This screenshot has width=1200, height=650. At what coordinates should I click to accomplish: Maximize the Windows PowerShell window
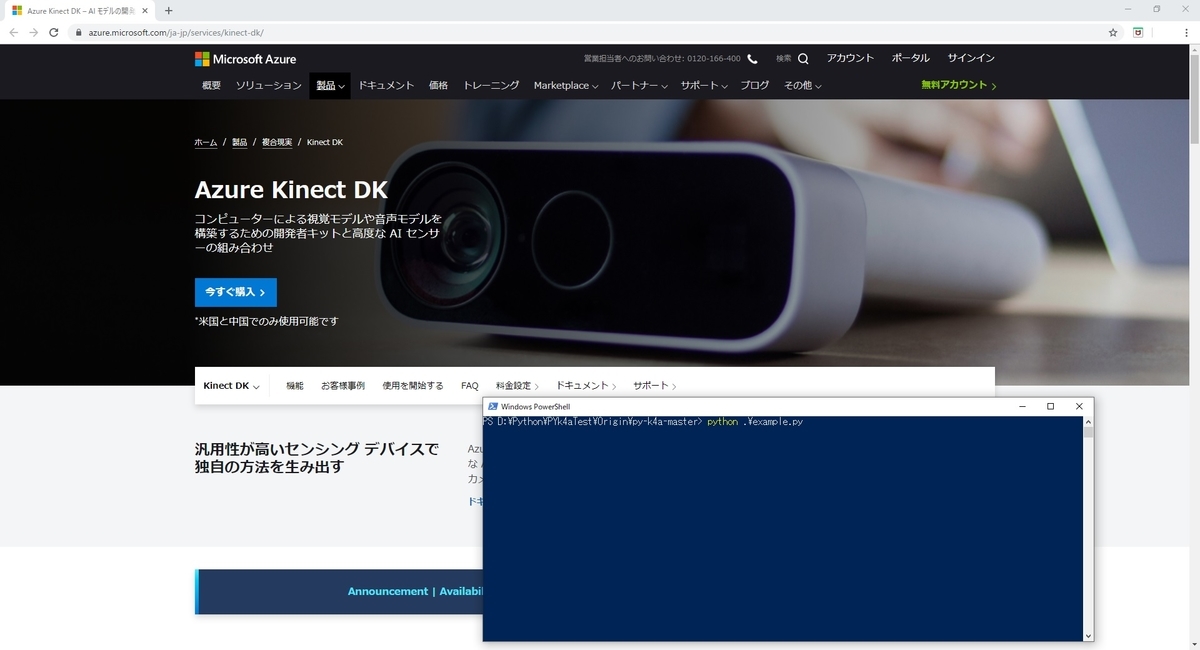[1050, 406]
